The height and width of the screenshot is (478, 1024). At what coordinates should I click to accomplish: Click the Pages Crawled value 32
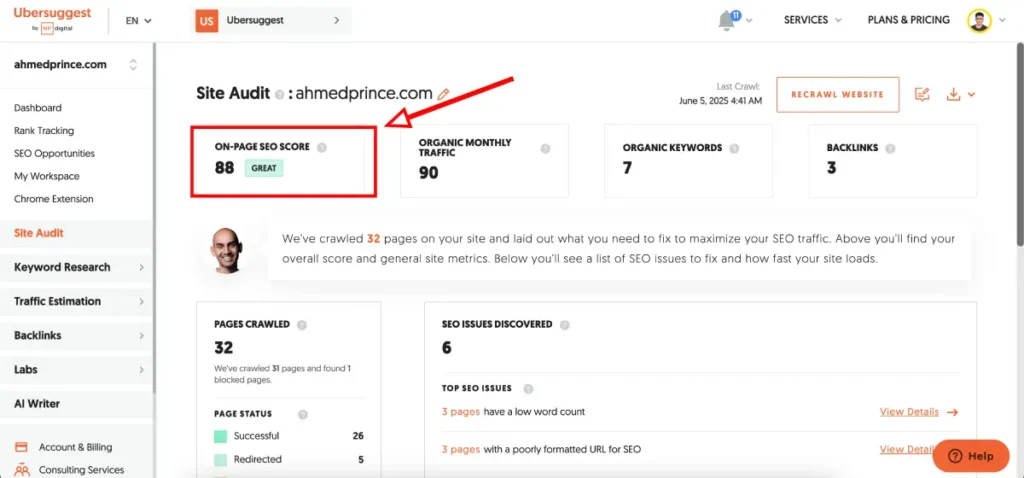[x=223, y=347]
